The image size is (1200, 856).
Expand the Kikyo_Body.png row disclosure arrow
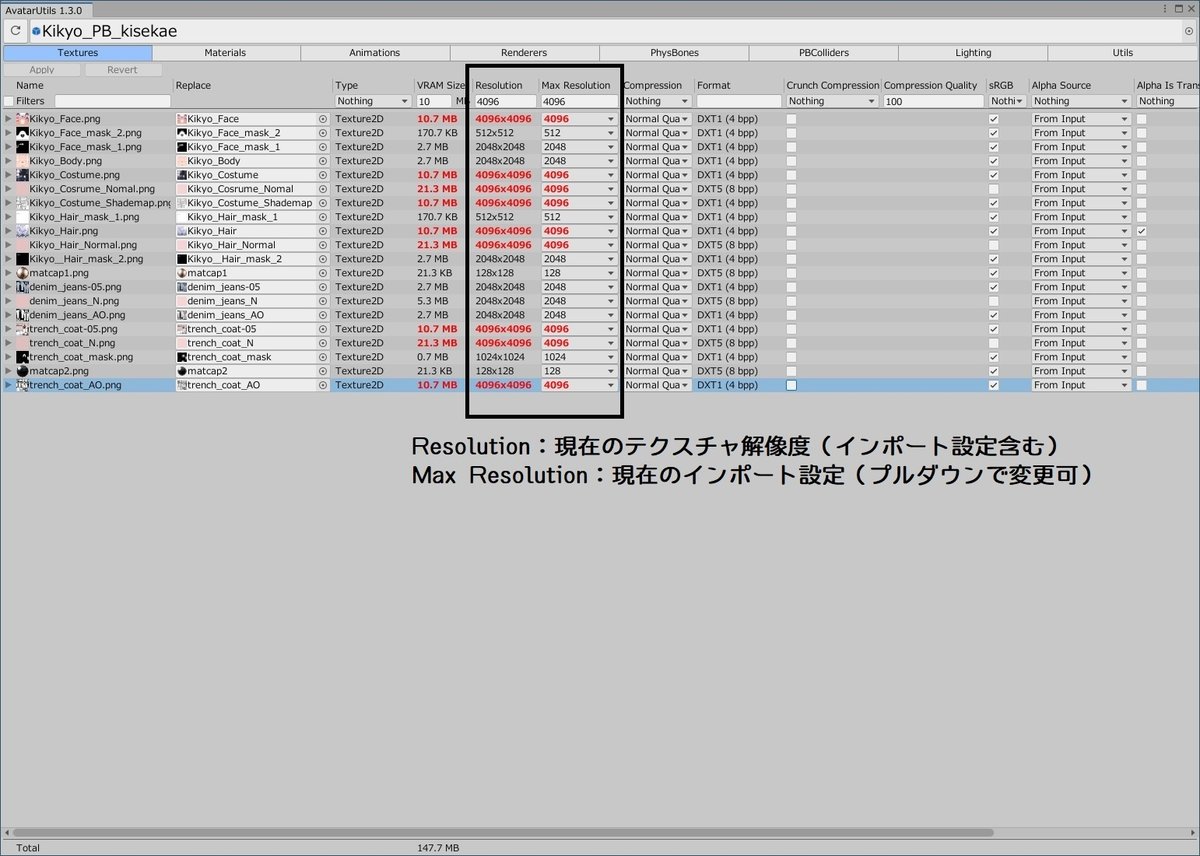(x=7, y=160)
